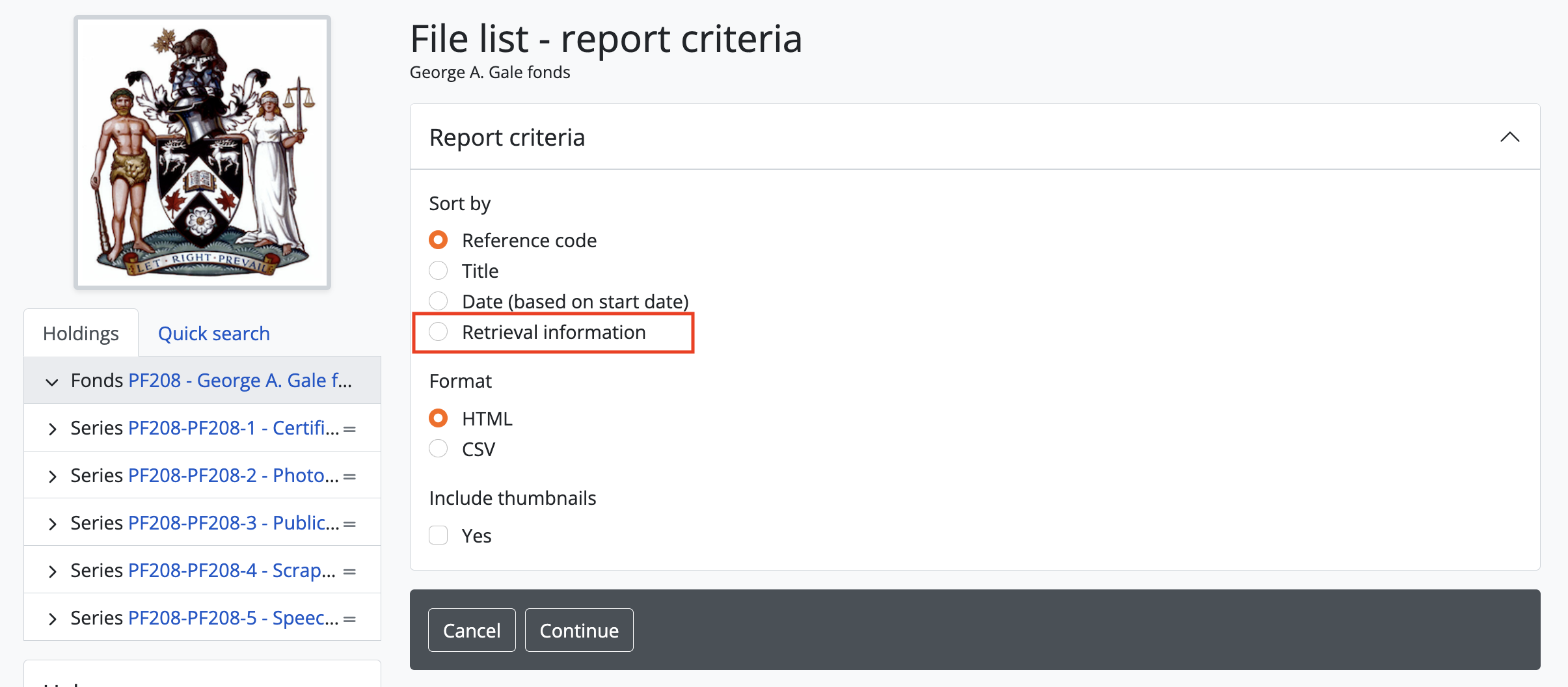Click the coat of arms logo image
1568x687 pixels.
202,152
